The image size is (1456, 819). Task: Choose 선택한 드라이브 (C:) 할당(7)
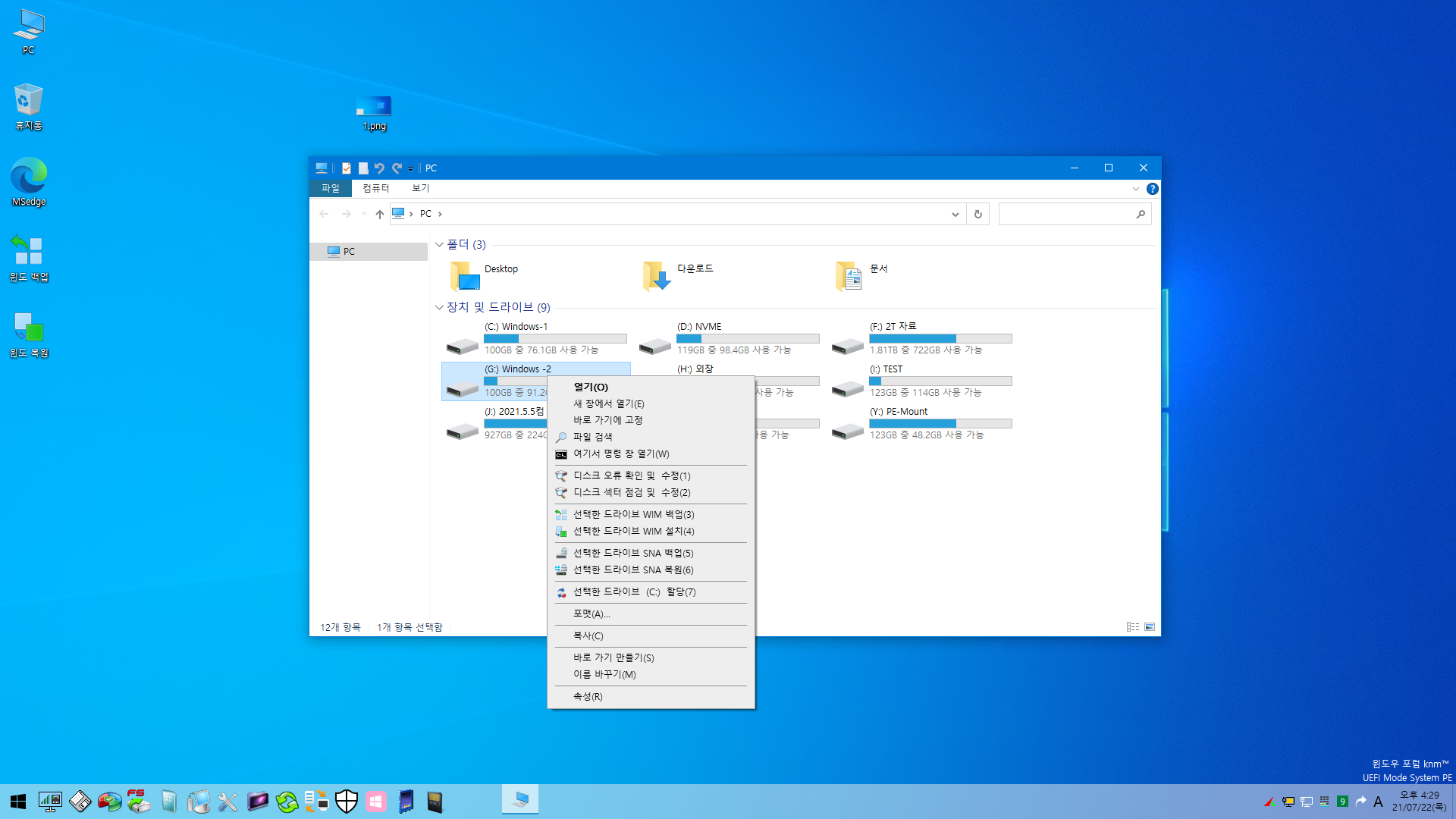[651, 592]
